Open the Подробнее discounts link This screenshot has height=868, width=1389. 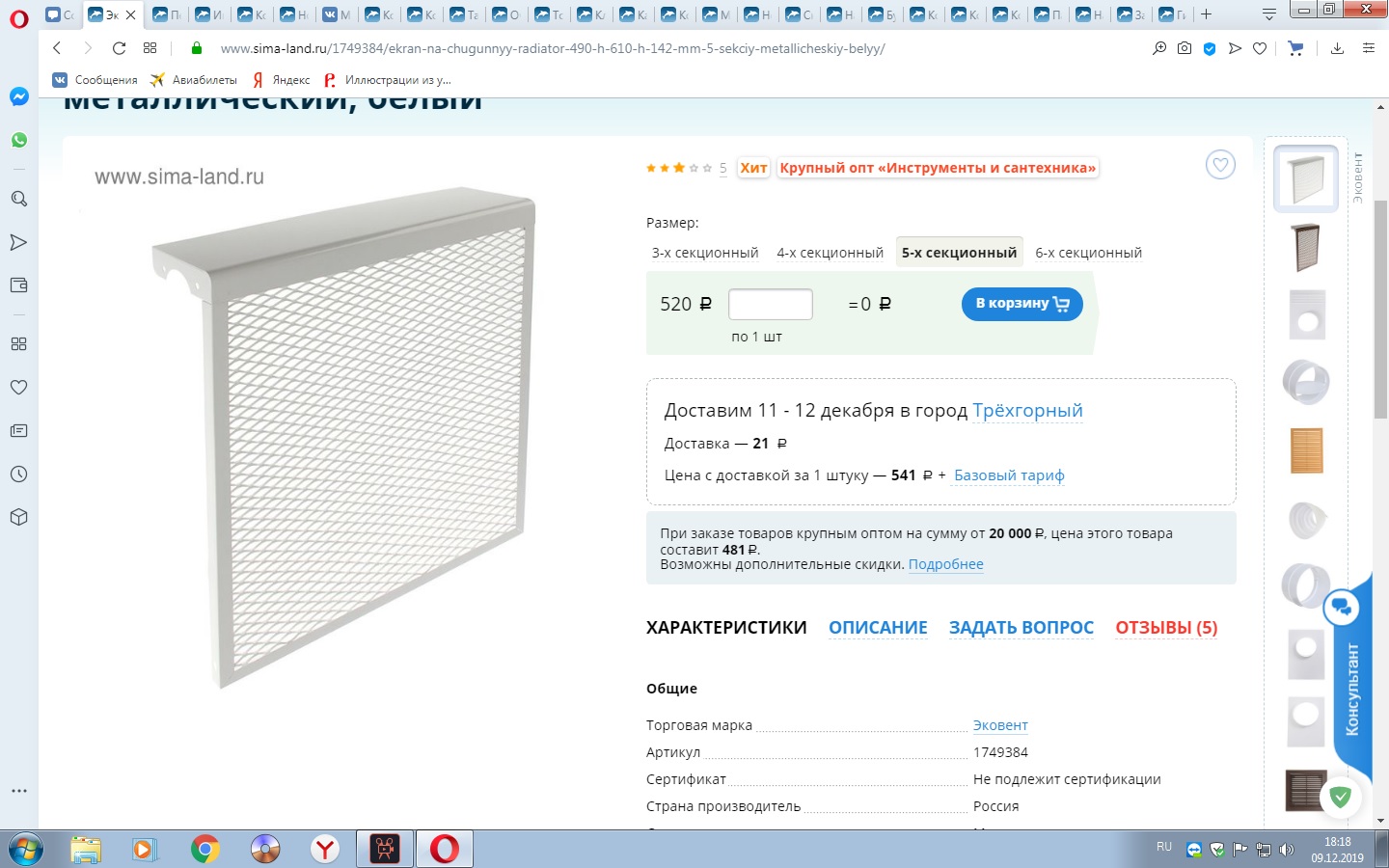click(x=945, y=565)
